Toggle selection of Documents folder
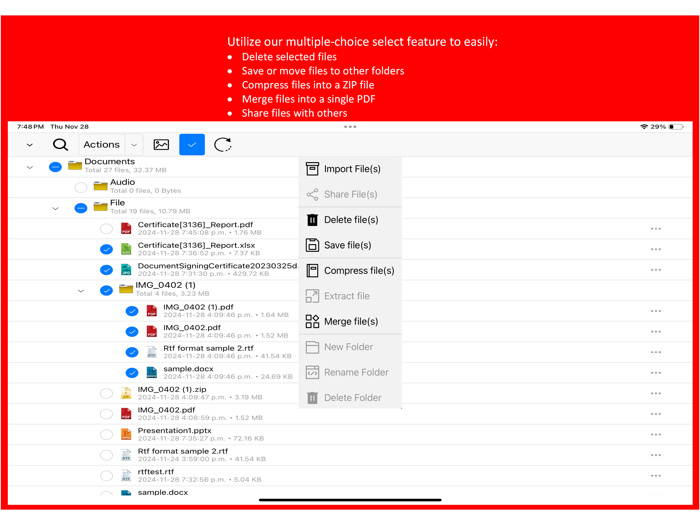The width and height of the screenshot is (700, 525). point(55,167)
